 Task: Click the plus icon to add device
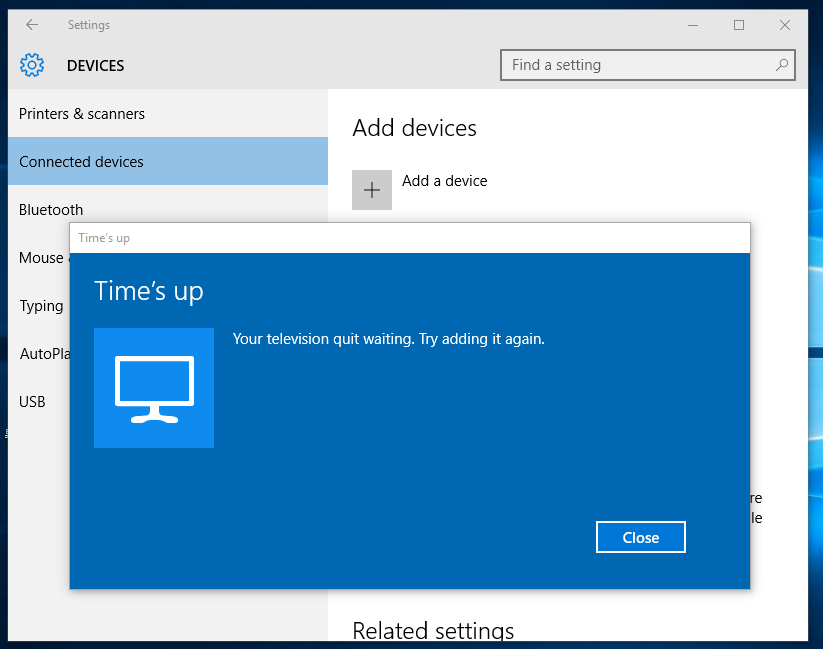(x=372, y=190)
